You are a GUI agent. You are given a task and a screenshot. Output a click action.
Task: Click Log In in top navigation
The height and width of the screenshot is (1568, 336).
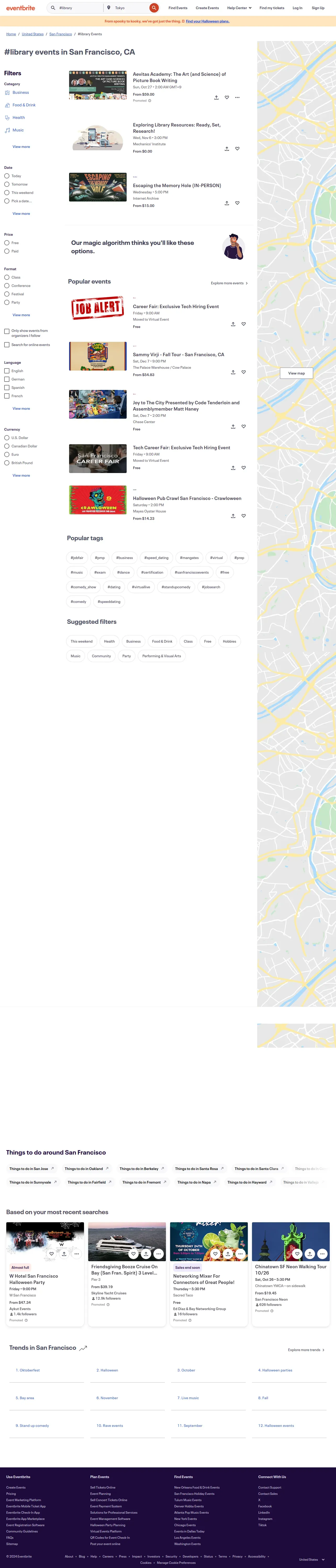pos(298,8)
